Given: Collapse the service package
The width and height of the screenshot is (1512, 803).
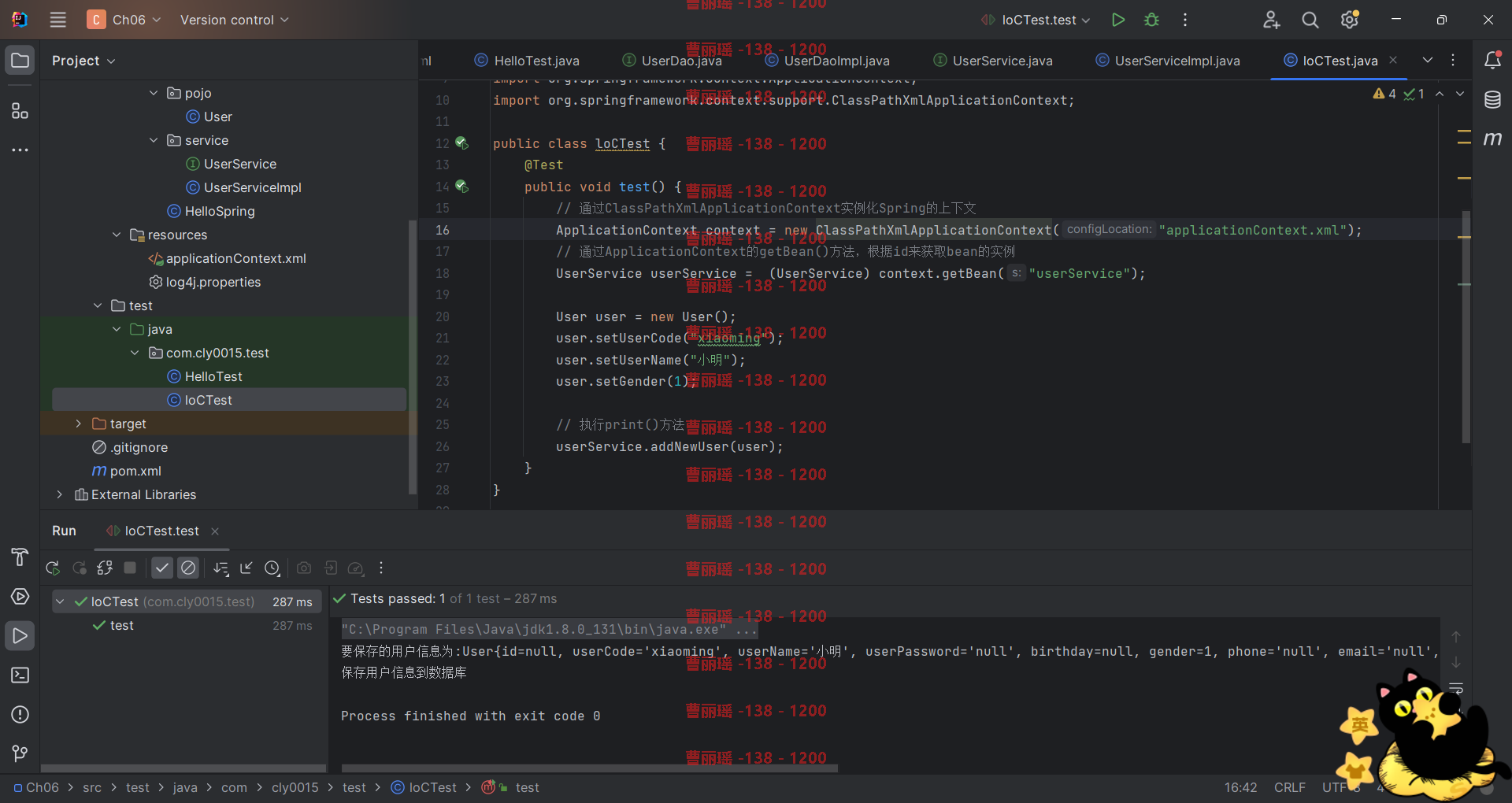Looking at the screenshot, I should (x=154, y=140).
